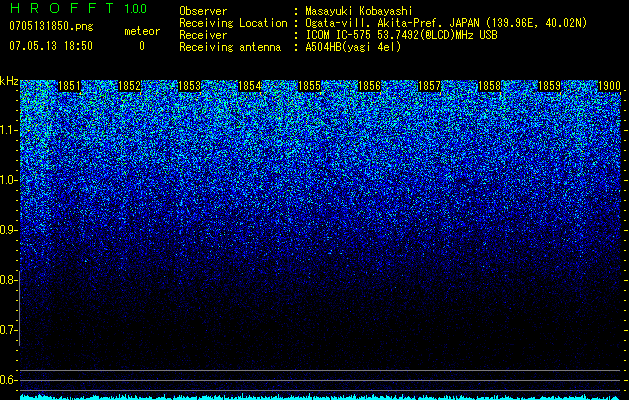Image resolution: width=629 pixels, height=400 pixels.
Task: Click the 0.7 frequency axis label
Action: pos(9,330)
